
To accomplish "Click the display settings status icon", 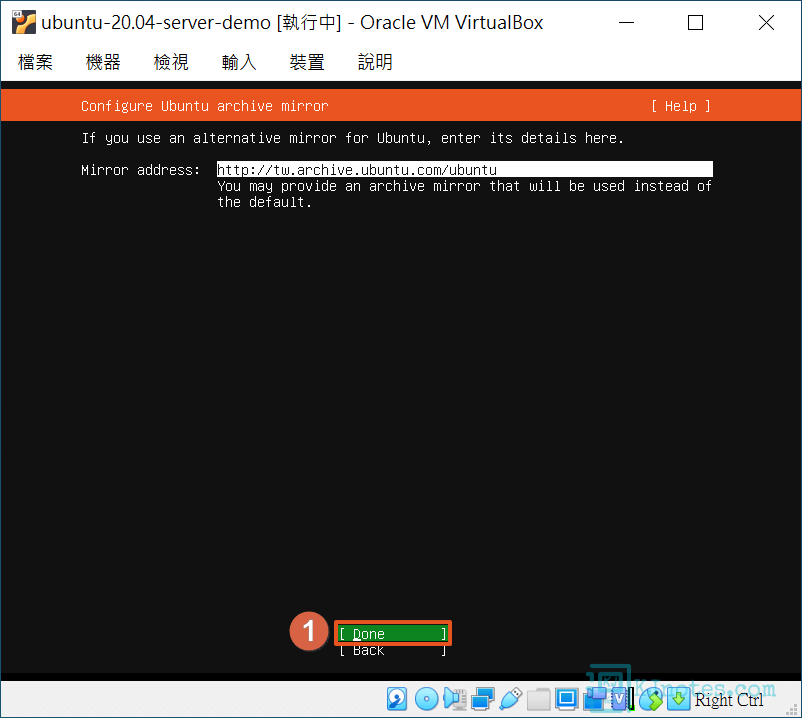I will coord(566,699).
